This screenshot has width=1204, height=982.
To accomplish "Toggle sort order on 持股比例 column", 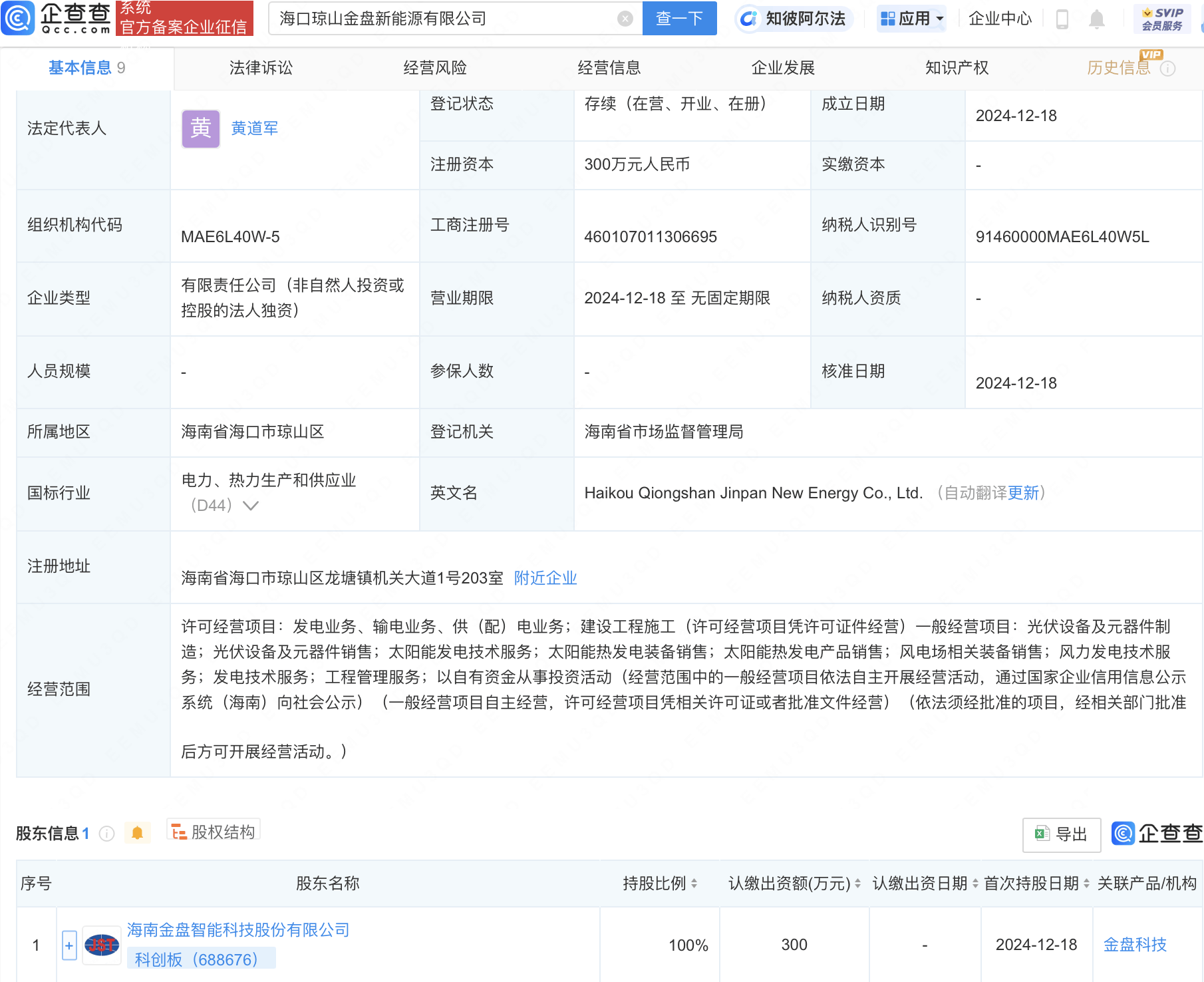I will (694, 884).
